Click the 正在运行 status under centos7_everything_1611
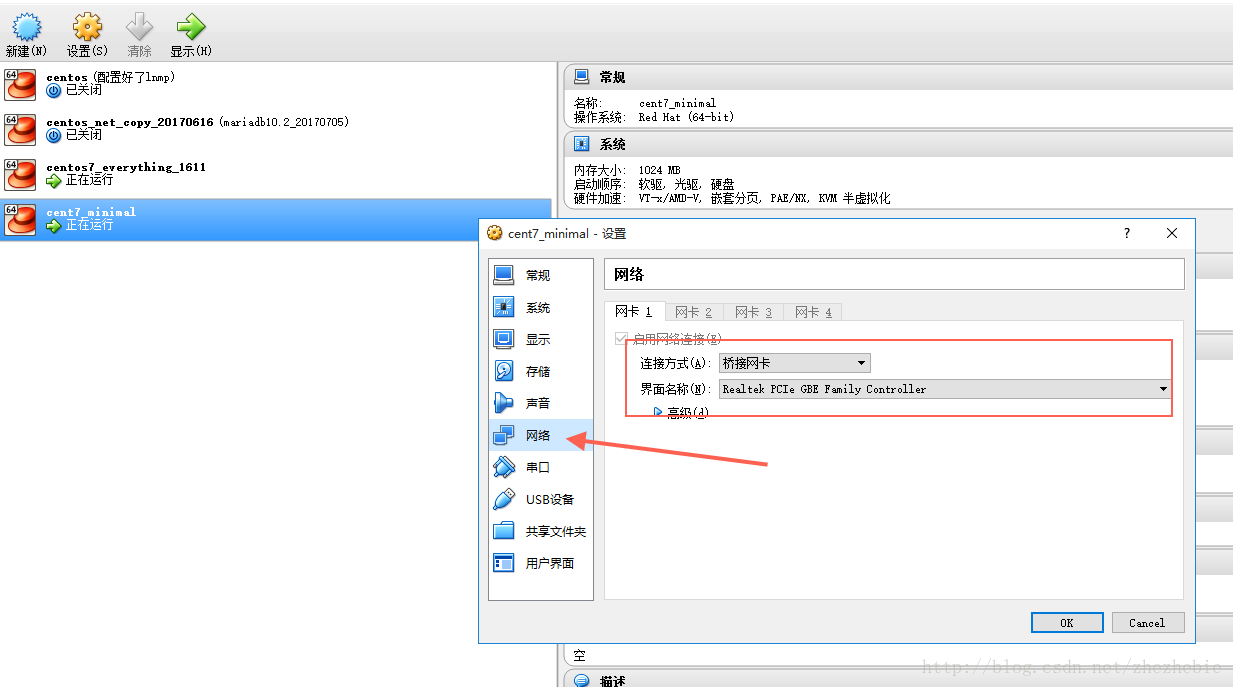This screenshot has width=1233, height=687. pyautogui.click(x=90, y=180)
